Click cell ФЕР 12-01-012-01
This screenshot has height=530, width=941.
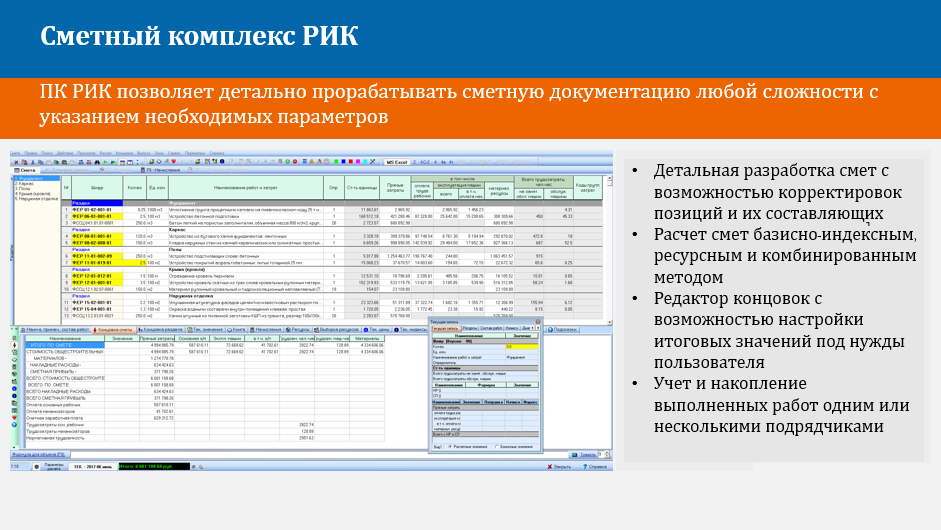pos(97,276)
